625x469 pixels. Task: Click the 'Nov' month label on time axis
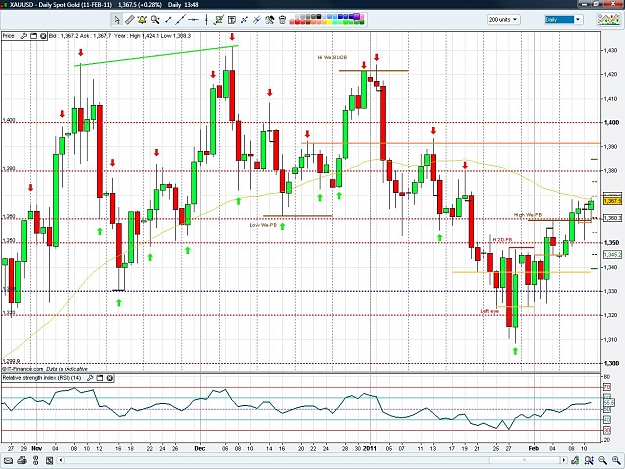point(37,448)
